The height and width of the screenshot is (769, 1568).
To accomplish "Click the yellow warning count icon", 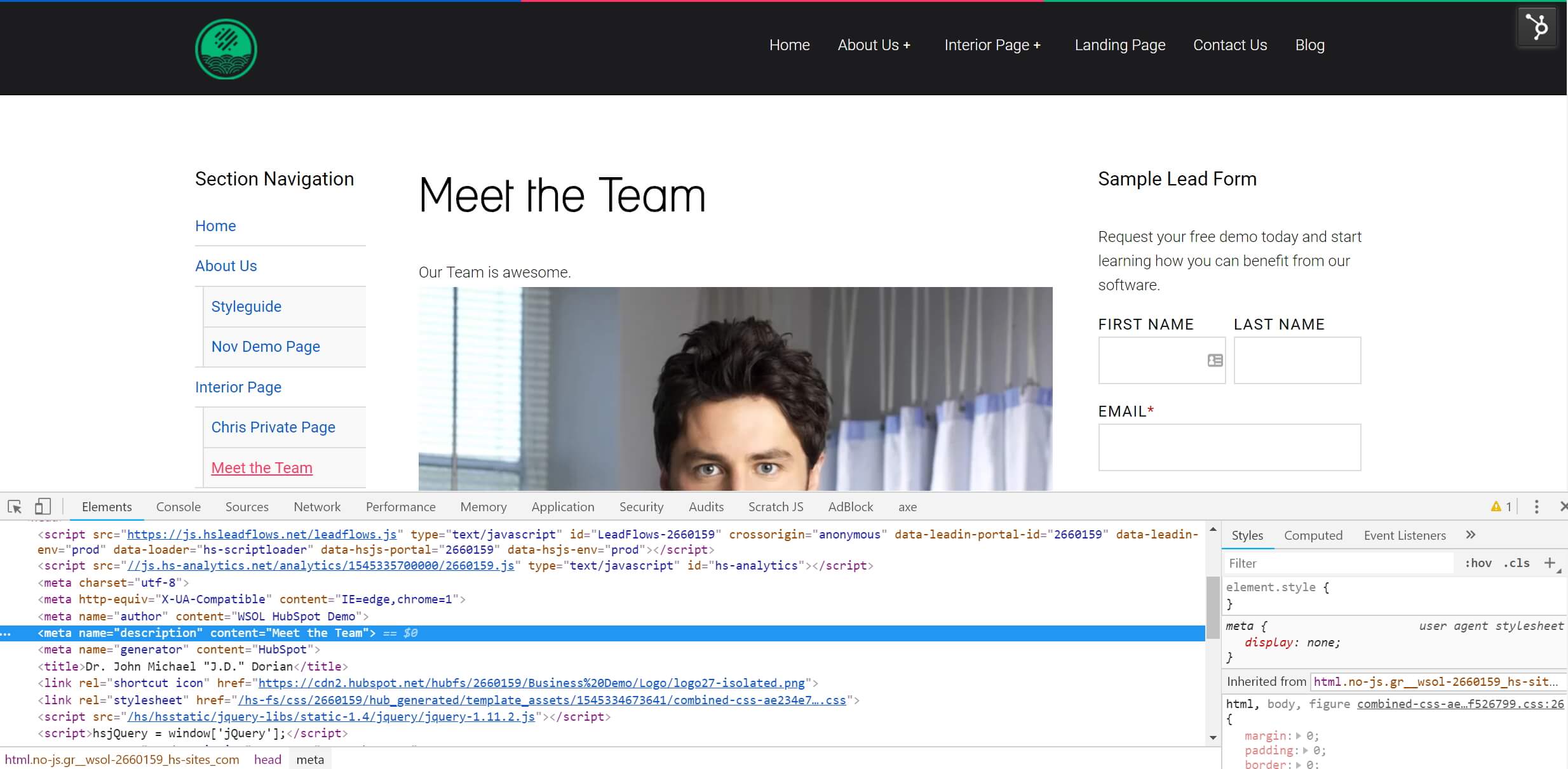I will [1501, 507].
